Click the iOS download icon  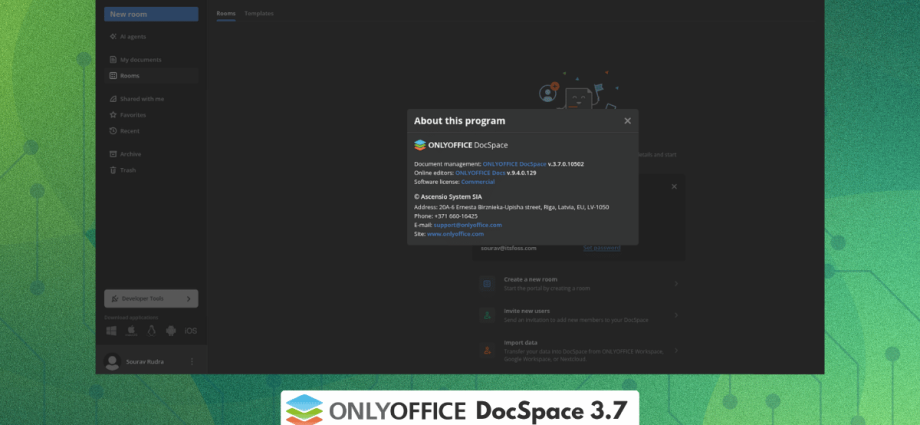click(x=191, y=331)
